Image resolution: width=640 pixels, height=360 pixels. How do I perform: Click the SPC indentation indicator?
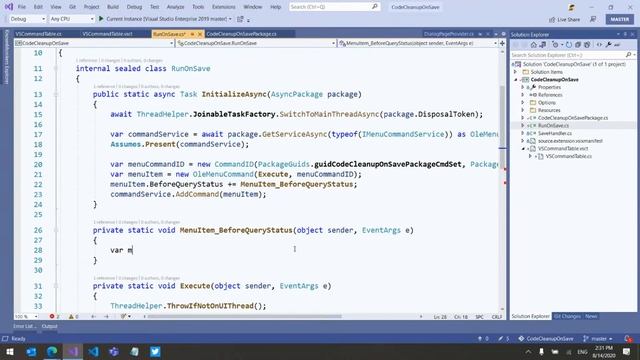[x=480, y=317]
